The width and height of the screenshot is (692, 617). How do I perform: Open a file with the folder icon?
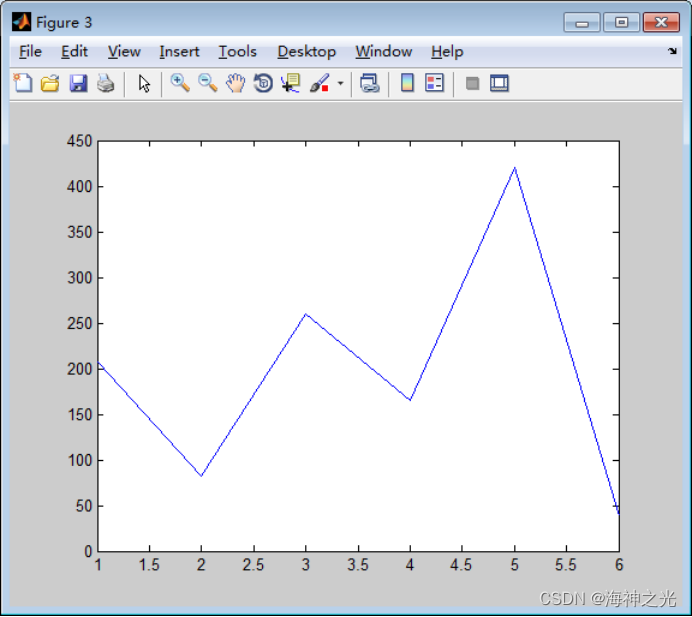(50, 83)
